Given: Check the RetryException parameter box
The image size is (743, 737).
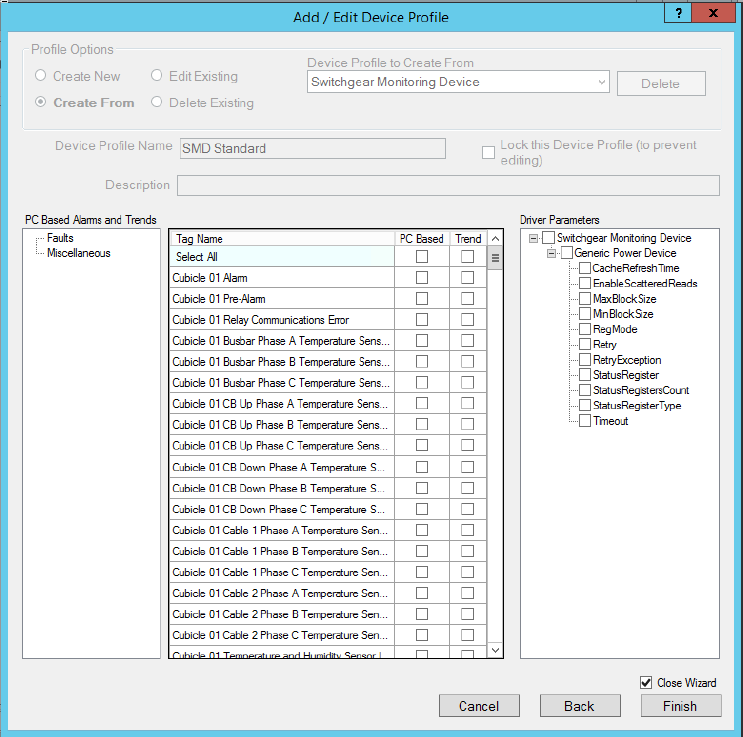Looking at the screenshot, I should (585, 360).
